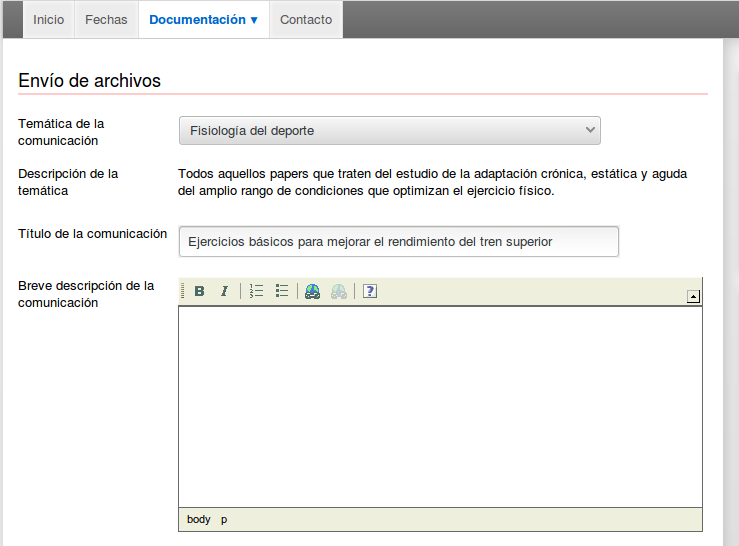739x546 pixels.
Task: Go to the Fechas tab
Action: 106,20
